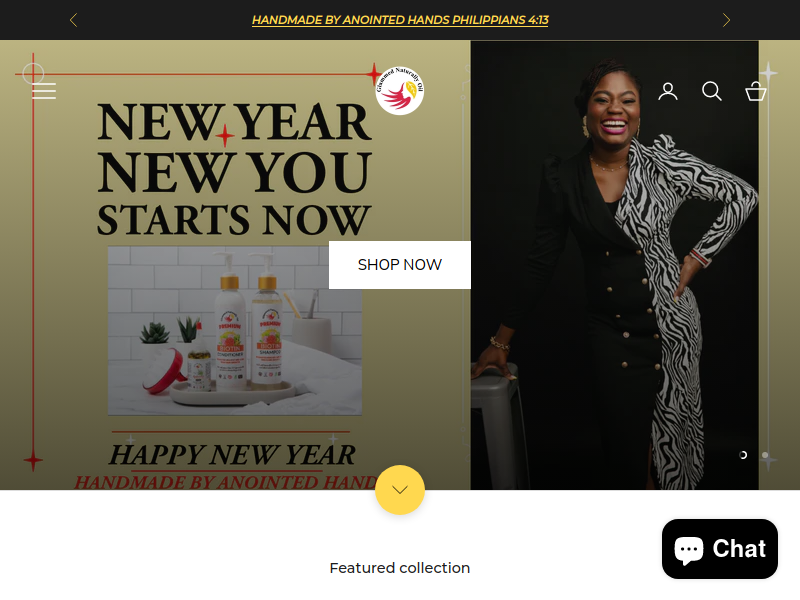The image size is (800, 600).
Task: Show previous announcement with left arrow
Action: pos(73,20)
